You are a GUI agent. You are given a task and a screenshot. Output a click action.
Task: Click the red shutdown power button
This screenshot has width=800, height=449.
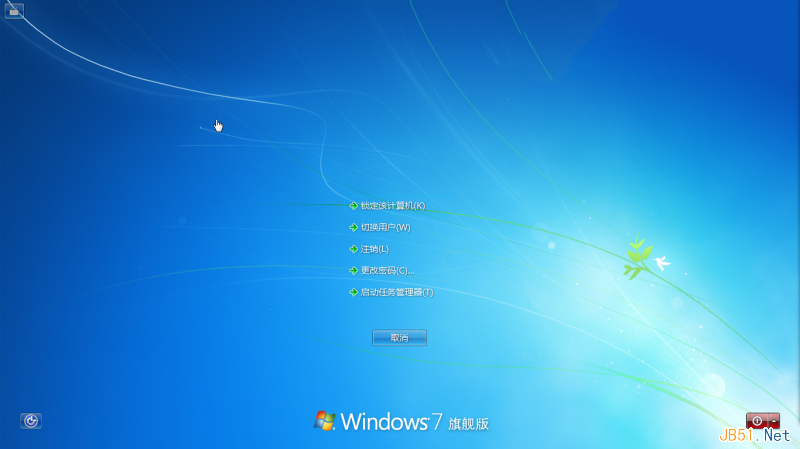click(x=757, y=421)
